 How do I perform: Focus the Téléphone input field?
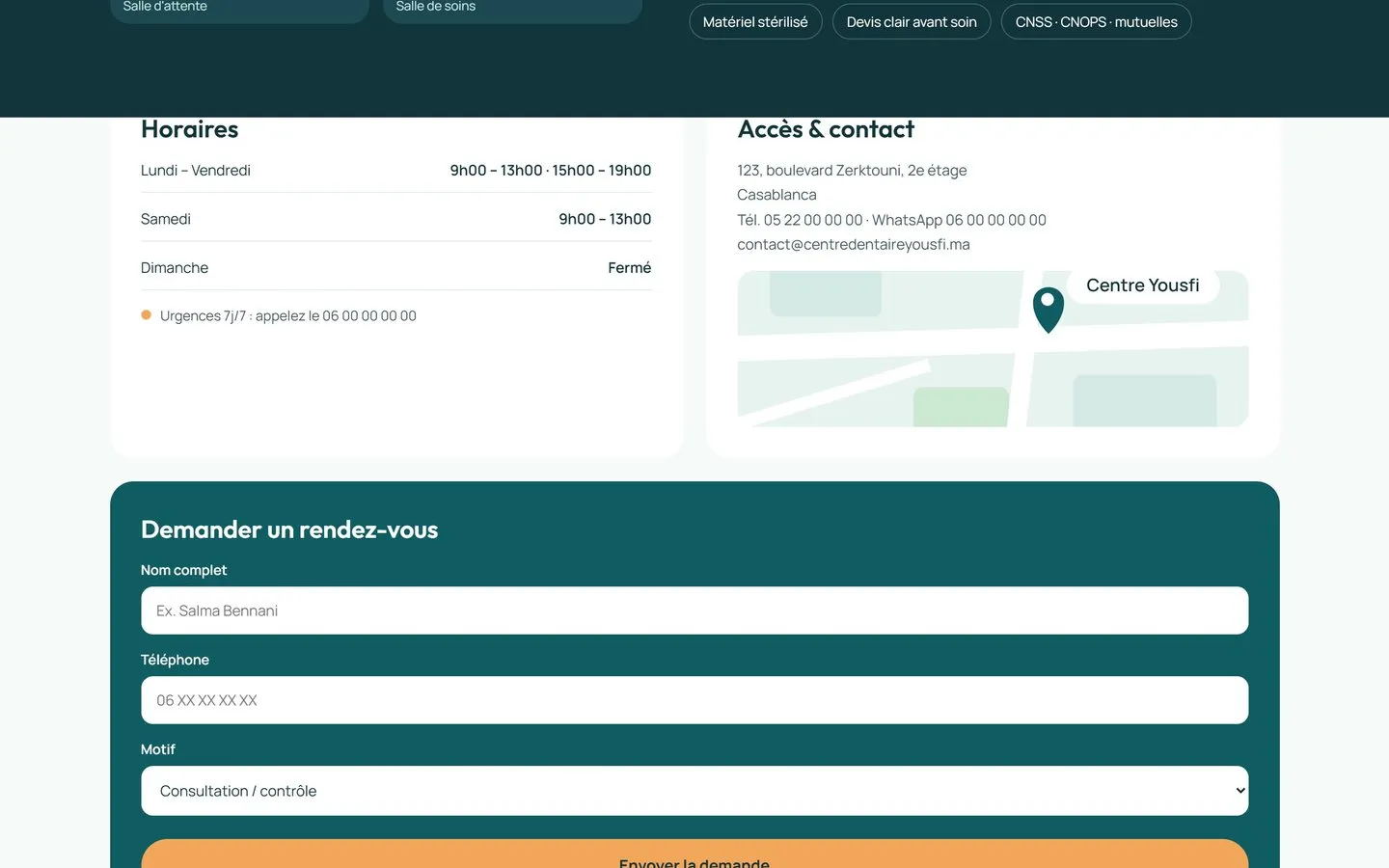click(694, 700)
